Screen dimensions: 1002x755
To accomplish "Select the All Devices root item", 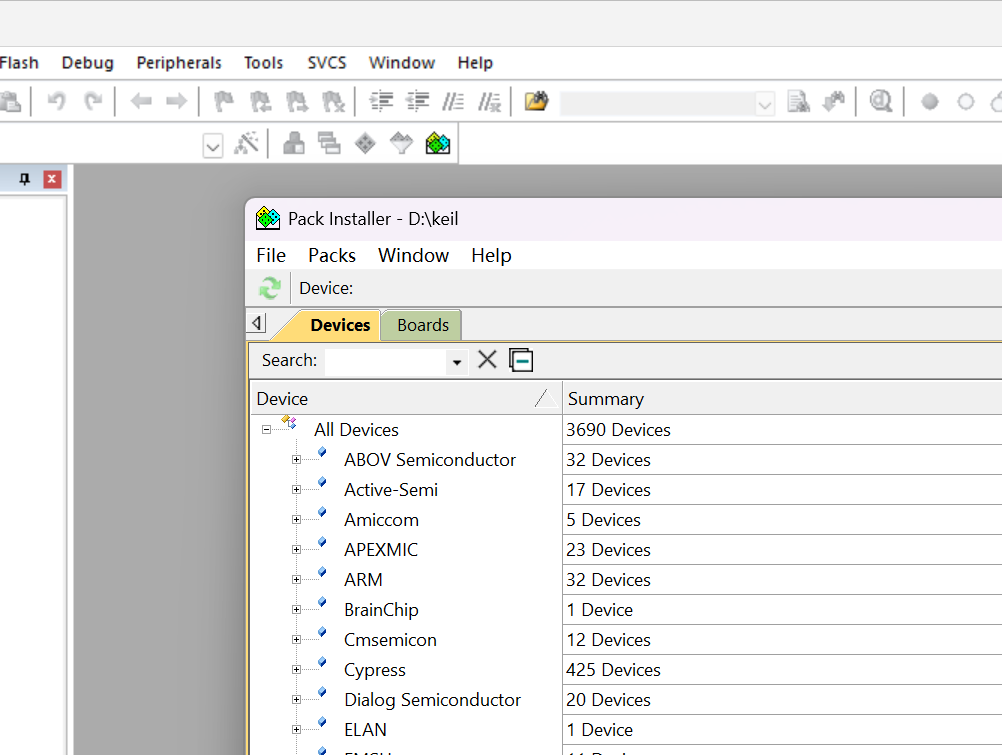I will pos(356,430).
